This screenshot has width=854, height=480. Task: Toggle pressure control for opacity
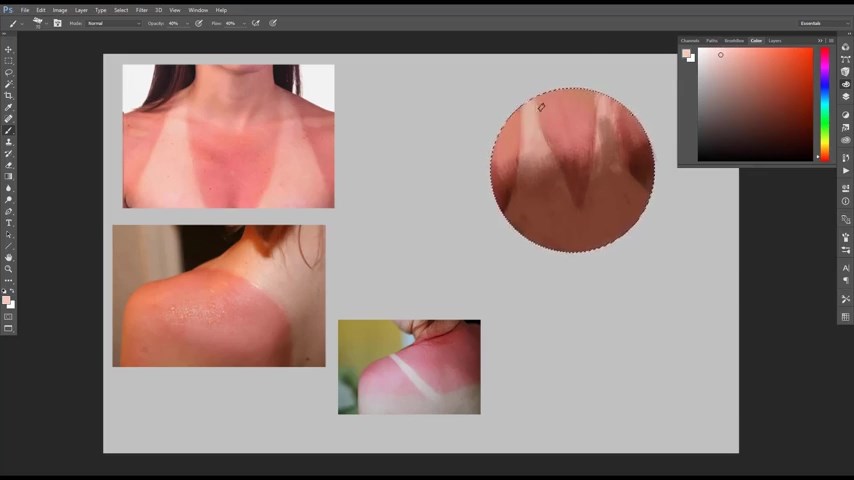(199, 23)
